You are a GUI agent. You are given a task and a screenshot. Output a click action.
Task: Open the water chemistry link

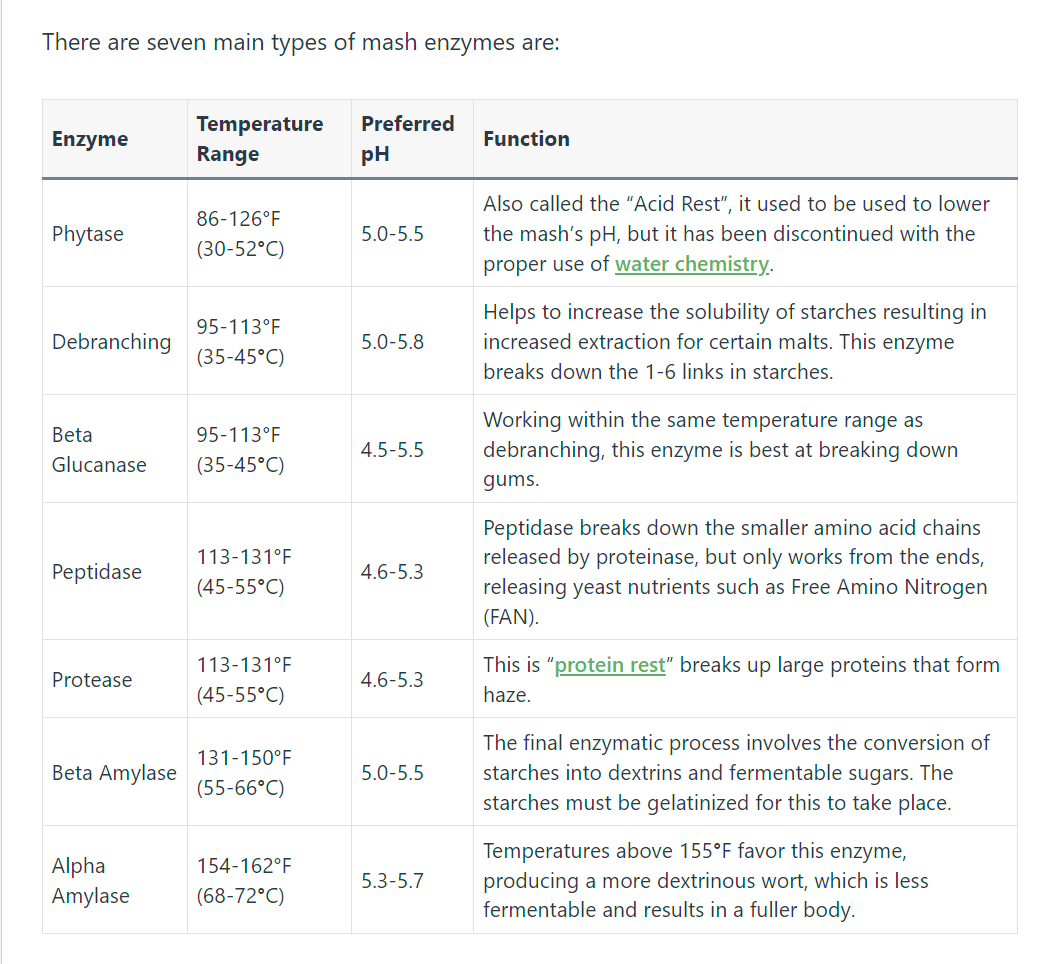click(x=692, y=264)
